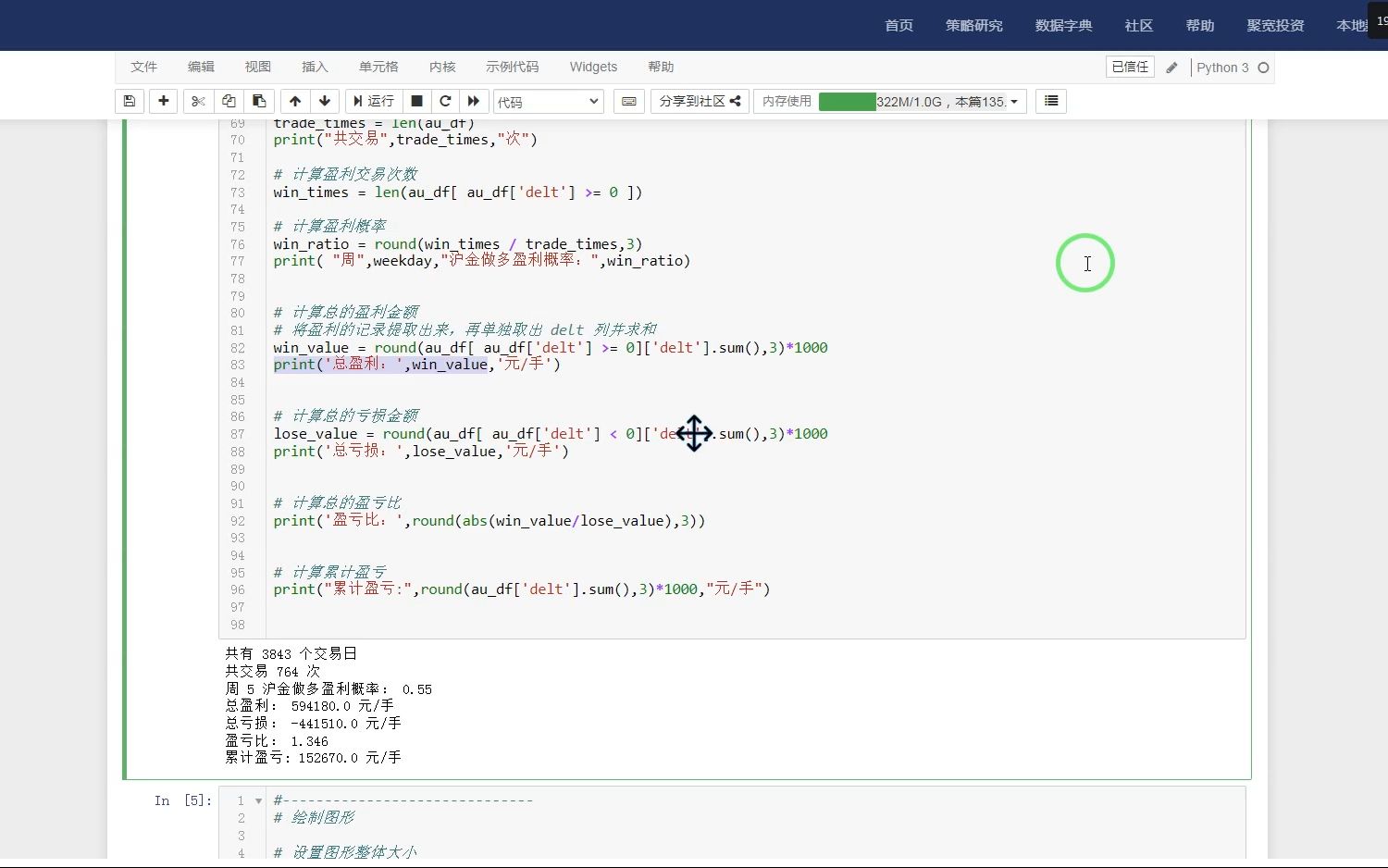Open 数据字典 in the top navigation
Screen dimensions: 1388x868
(1063, 25)
